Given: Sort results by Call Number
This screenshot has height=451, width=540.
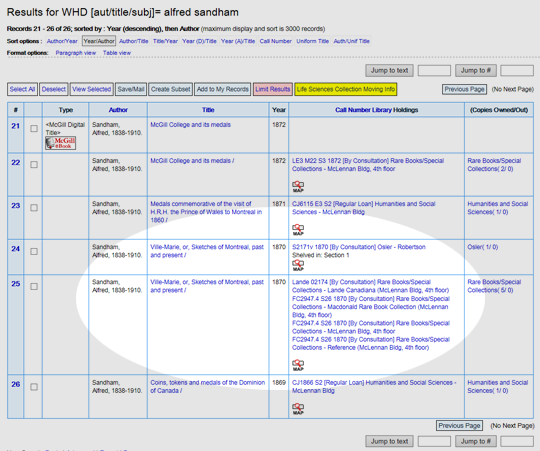Looking at the screenshot, I should tap(276, 41).
